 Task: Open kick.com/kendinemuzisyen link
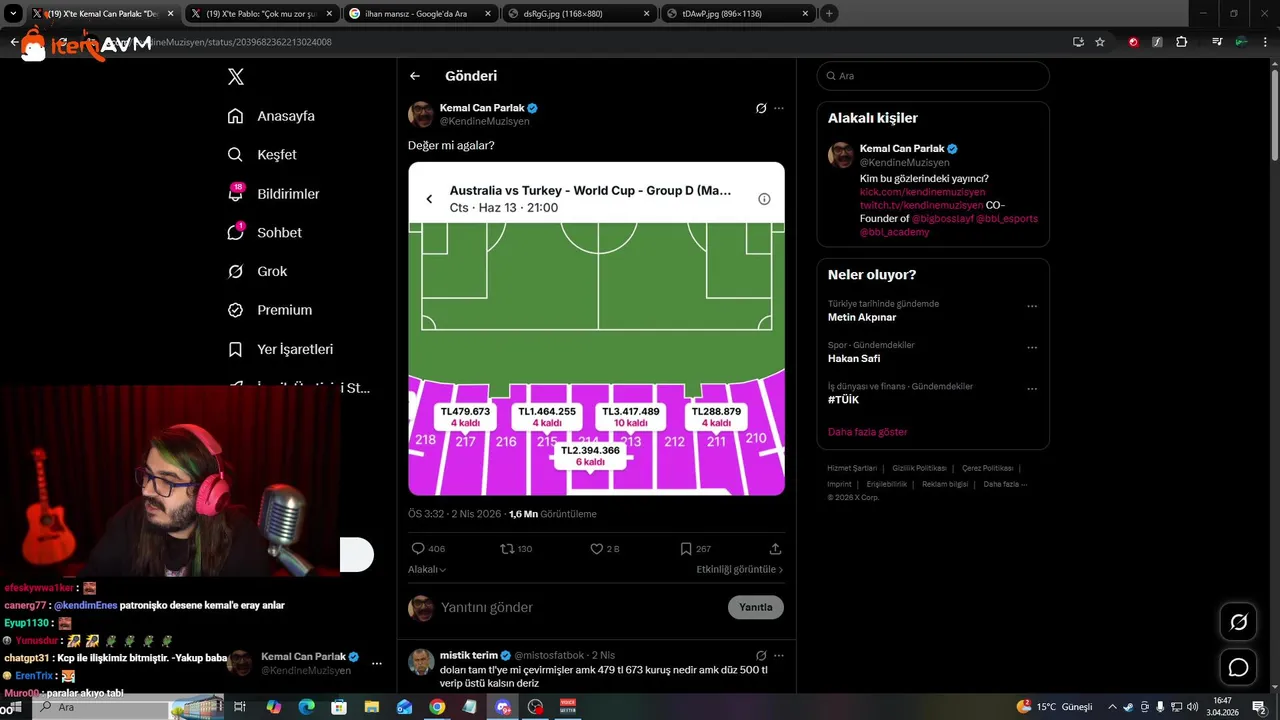(922, 192)
